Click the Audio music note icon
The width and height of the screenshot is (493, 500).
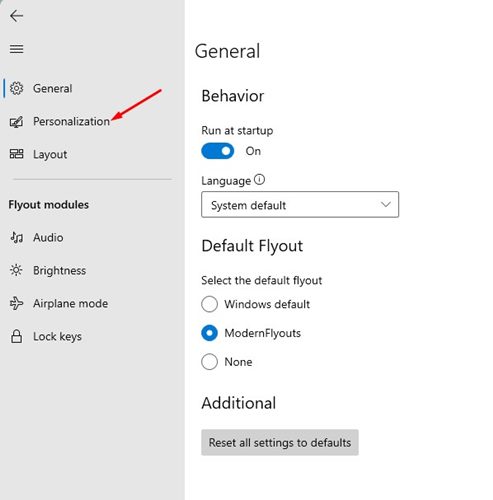[x=16, y=237]
